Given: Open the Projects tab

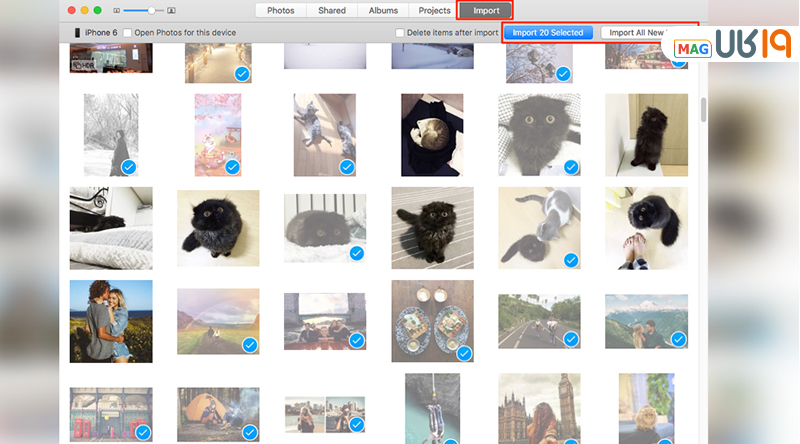Looking at the screenshot, I should [x=434, y=11].
